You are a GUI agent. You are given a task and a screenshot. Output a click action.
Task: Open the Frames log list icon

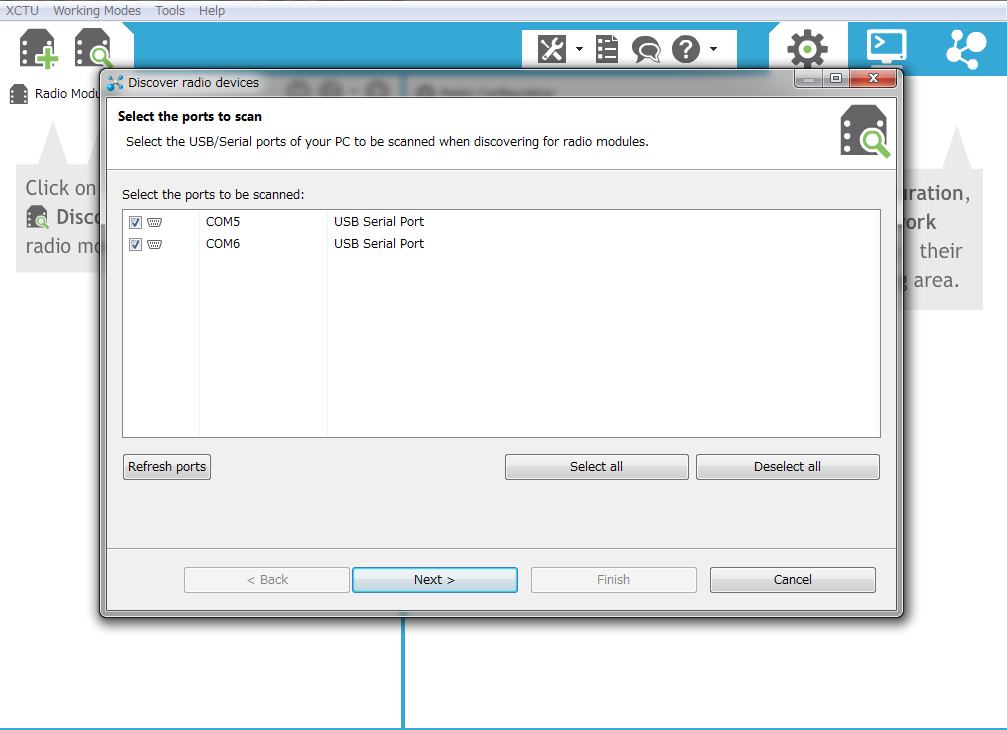click(x=606, y=49)
